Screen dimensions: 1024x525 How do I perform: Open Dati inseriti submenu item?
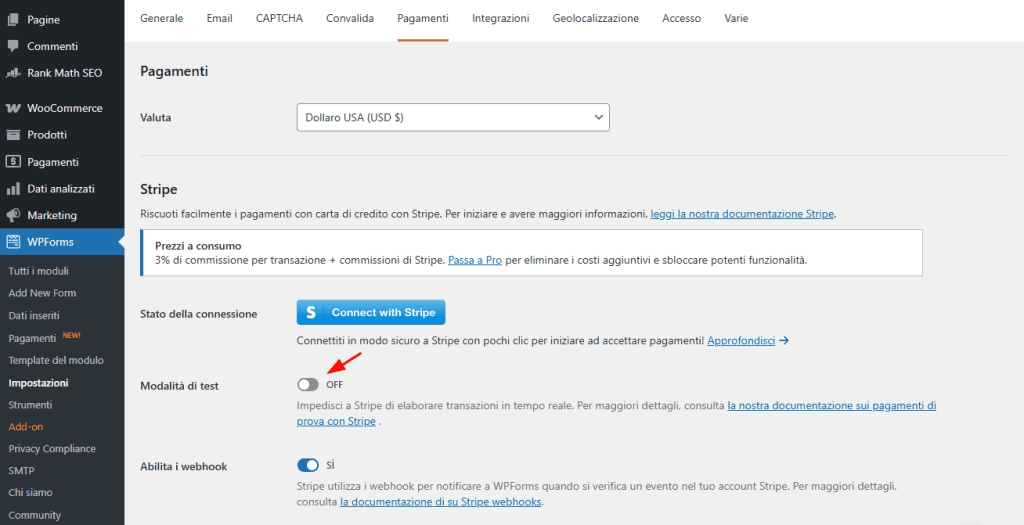click(x=34, y=315)
